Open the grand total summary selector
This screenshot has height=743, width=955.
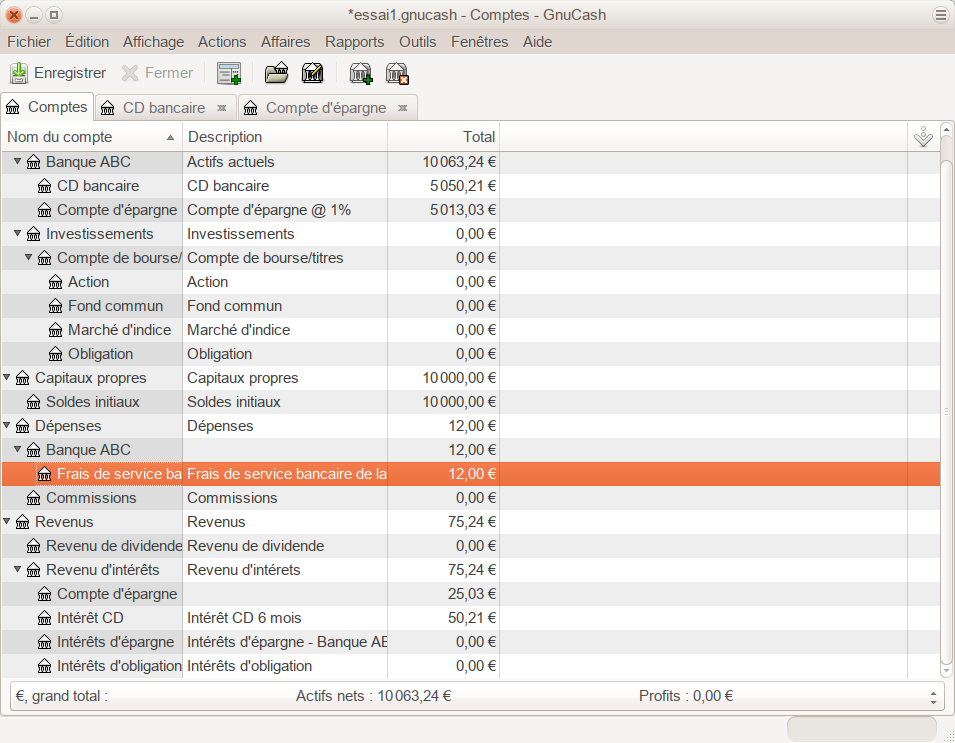934,697
